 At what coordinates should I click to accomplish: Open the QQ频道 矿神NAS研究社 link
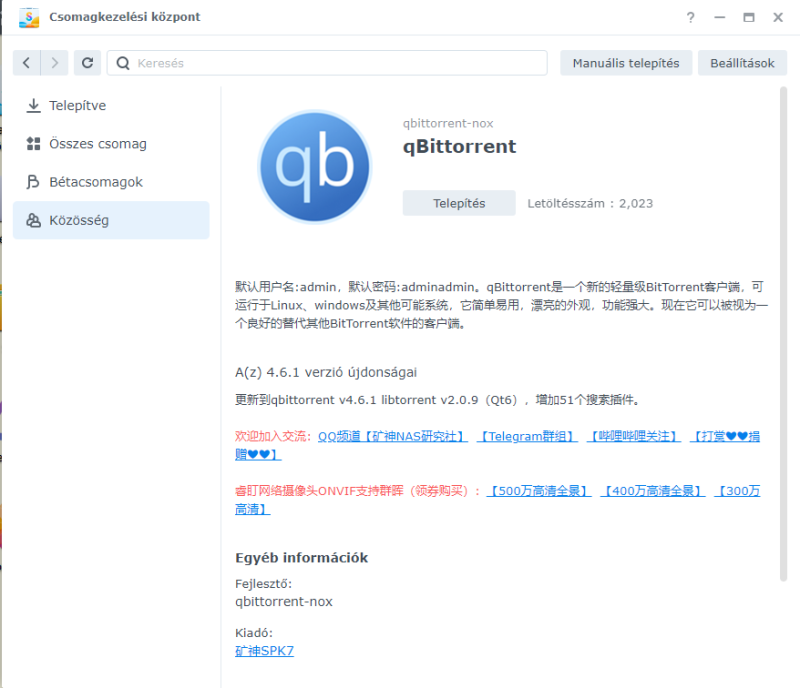pyautogui.click(x=392, y=436)
